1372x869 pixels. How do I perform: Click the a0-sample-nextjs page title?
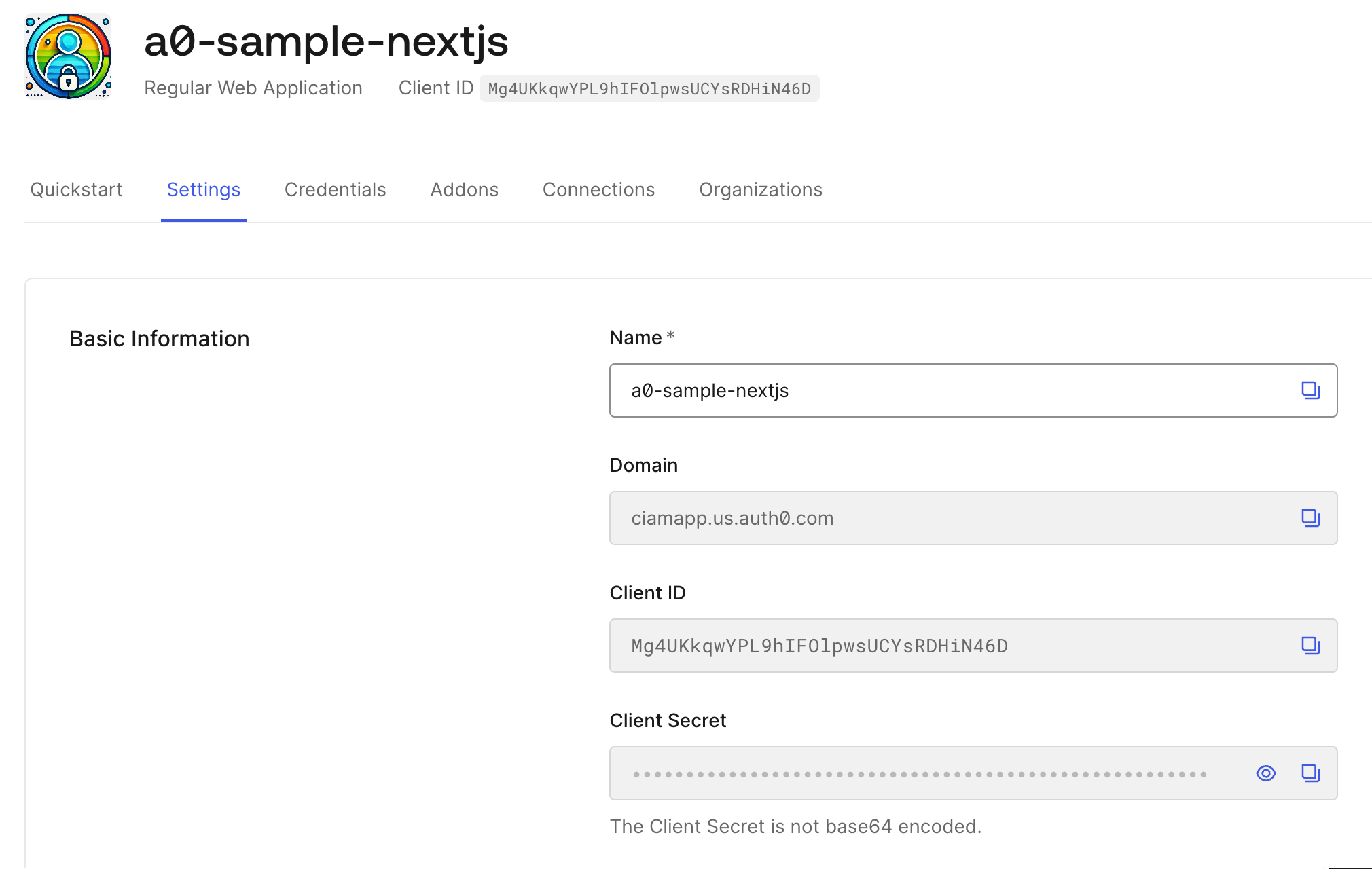point(326,41)
